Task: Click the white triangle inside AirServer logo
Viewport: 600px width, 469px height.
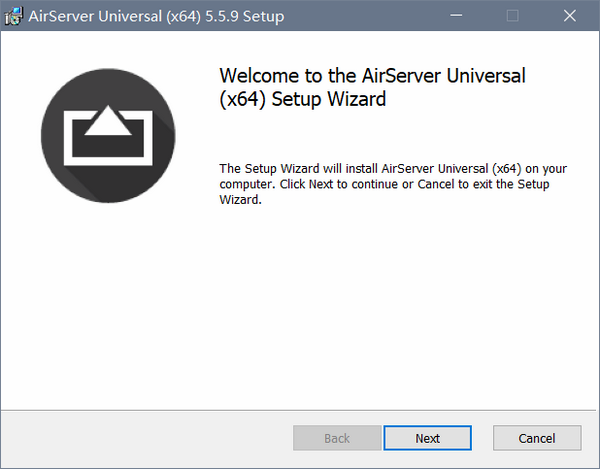Action: point(107,121)
